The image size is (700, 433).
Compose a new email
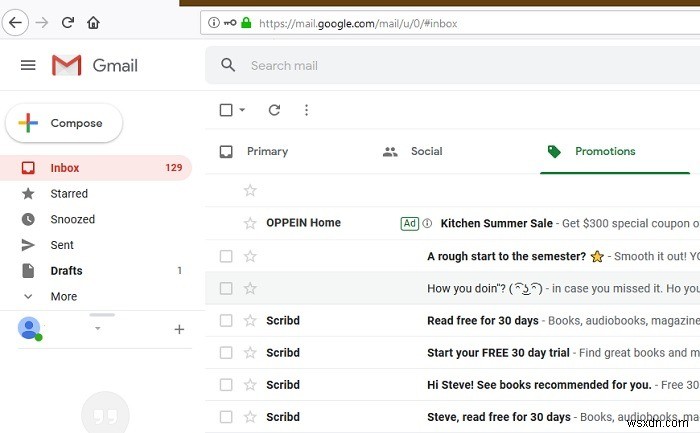coord(64,123)
